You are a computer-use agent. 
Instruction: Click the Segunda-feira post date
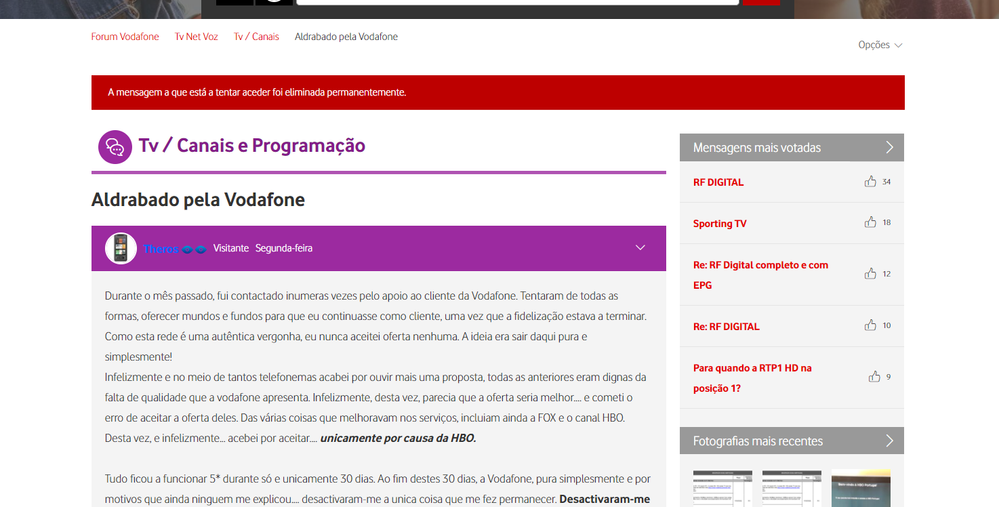(284, 248)
